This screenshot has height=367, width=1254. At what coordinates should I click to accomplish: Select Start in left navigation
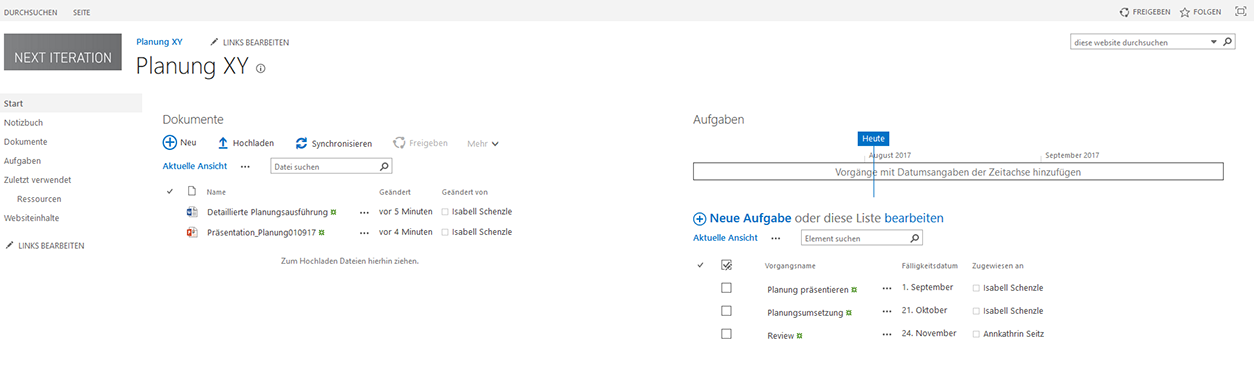coord(71,103)
